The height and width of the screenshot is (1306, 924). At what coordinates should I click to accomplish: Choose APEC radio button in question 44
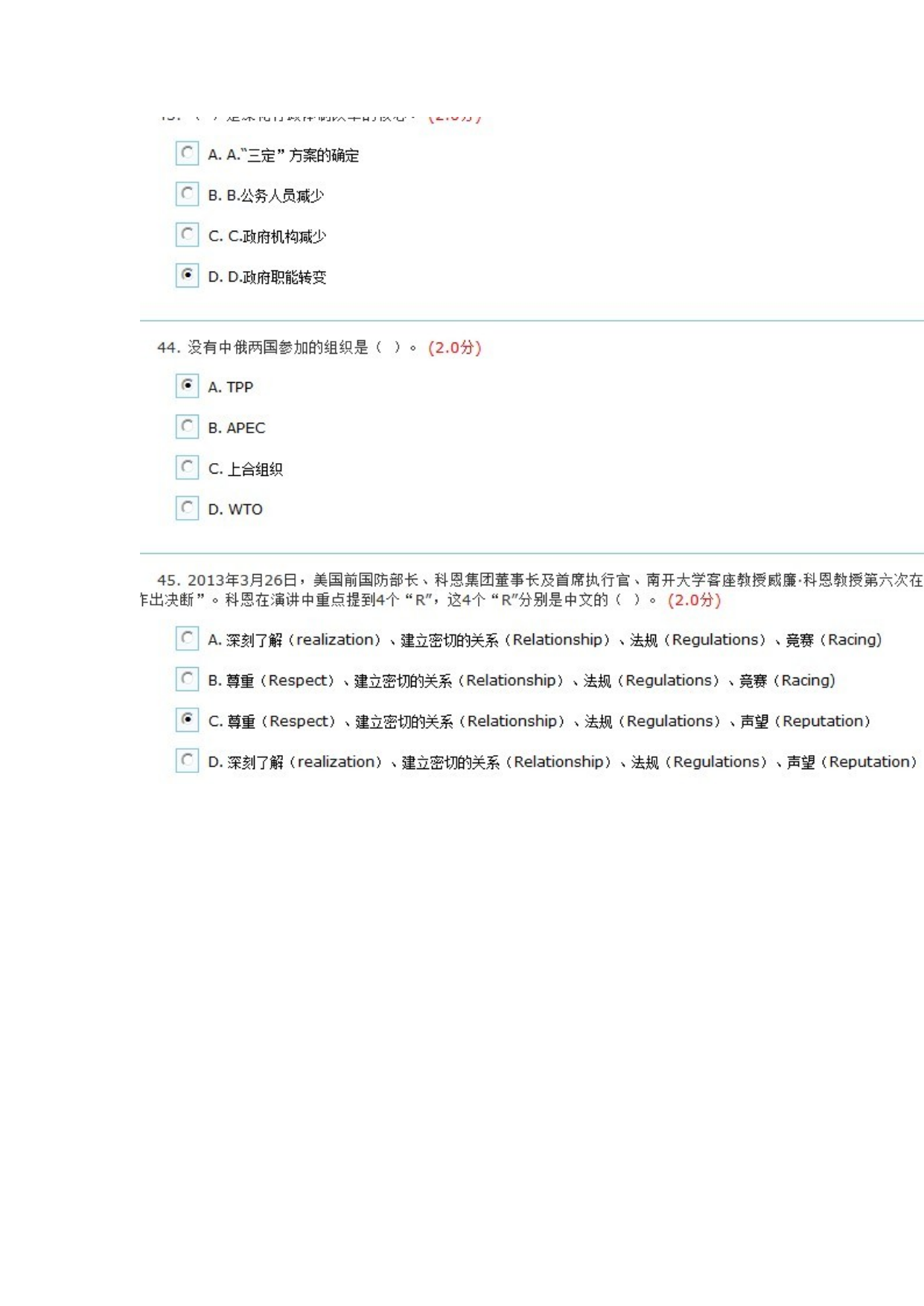pyautogui.click(x=187, y=427)
